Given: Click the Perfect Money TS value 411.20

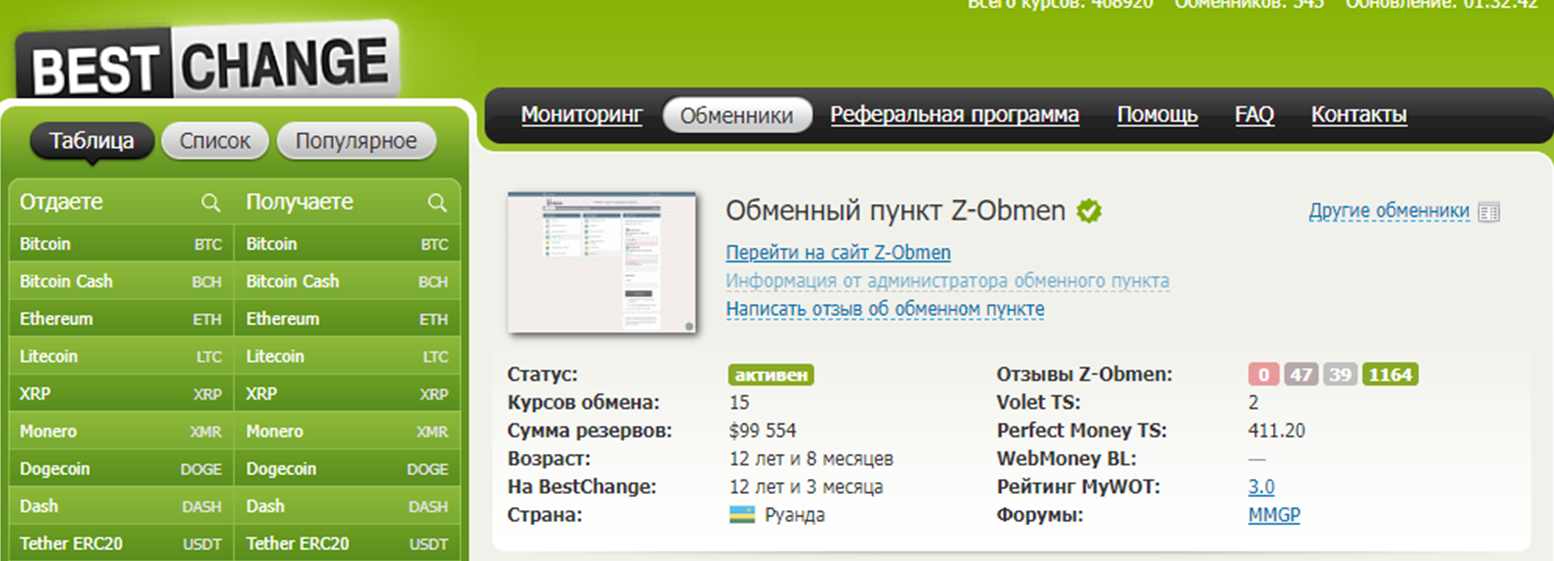Looking at the screenshot, I should point(1277,432).
